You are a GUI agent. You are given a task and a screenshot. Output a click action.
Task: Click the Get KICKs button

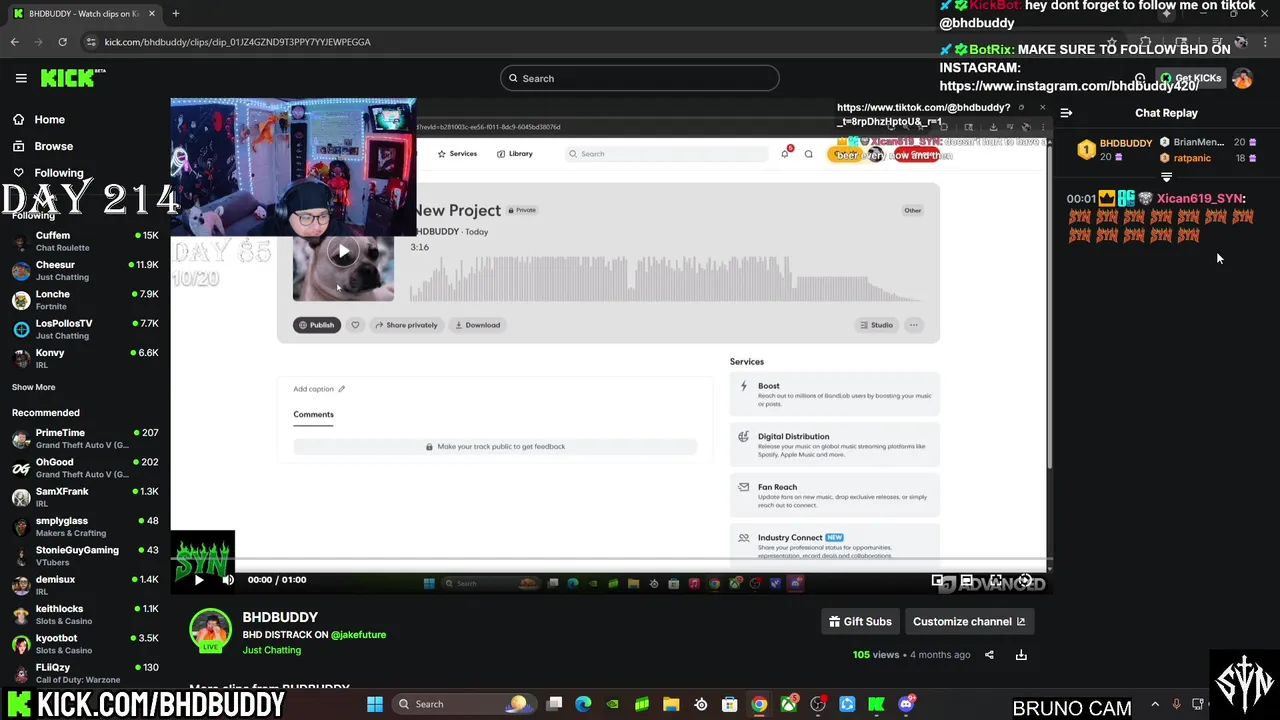(1190, 78)
